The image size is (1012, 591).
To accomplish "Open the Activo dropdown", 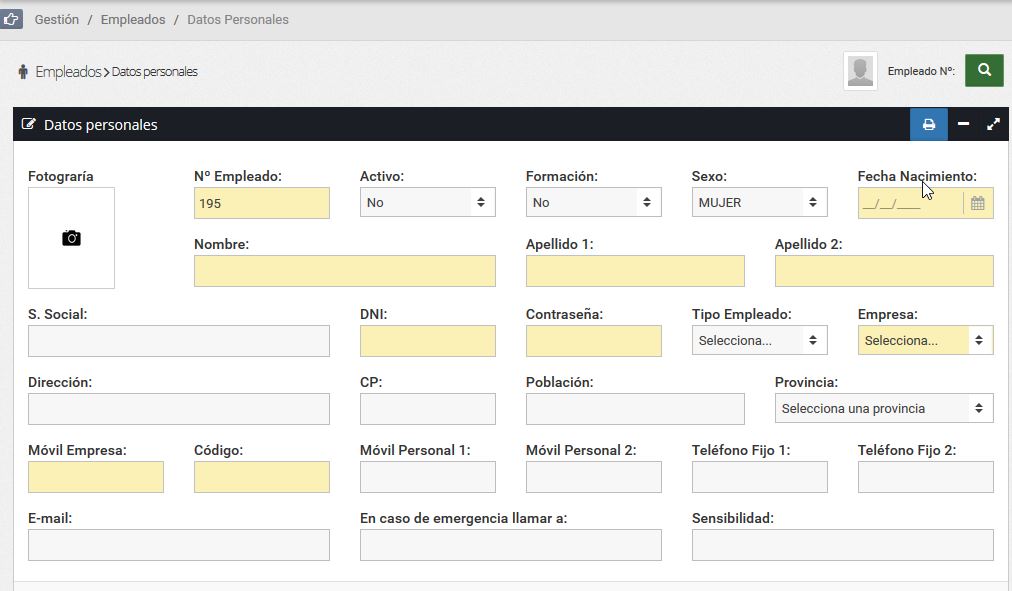I will [427, 203].
